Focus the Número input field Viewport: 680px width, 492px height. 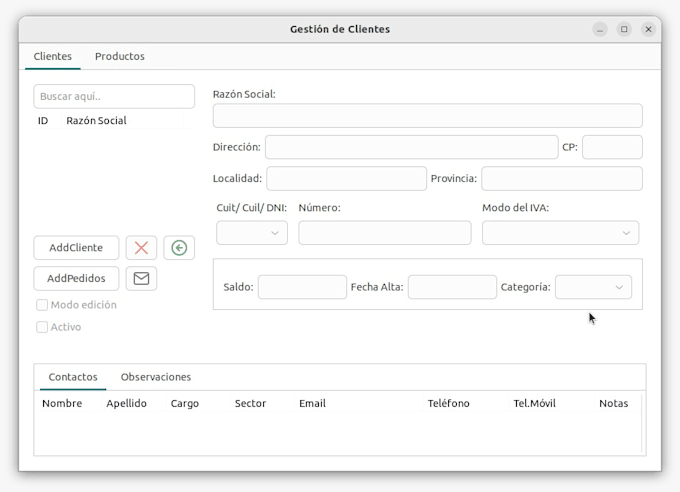coord(385,233)
